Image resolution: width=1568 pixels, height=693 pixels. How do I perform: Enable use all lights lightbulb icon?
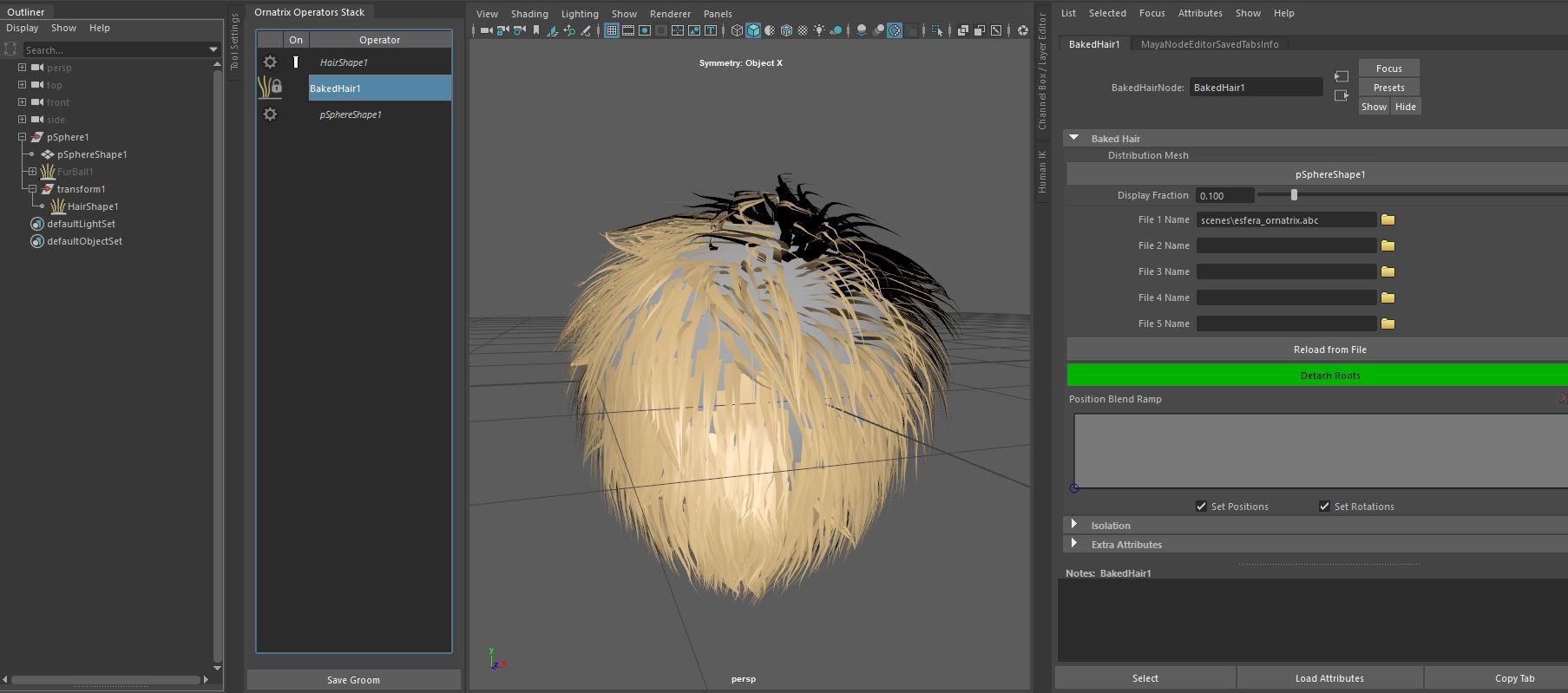(x=819, y=30)
